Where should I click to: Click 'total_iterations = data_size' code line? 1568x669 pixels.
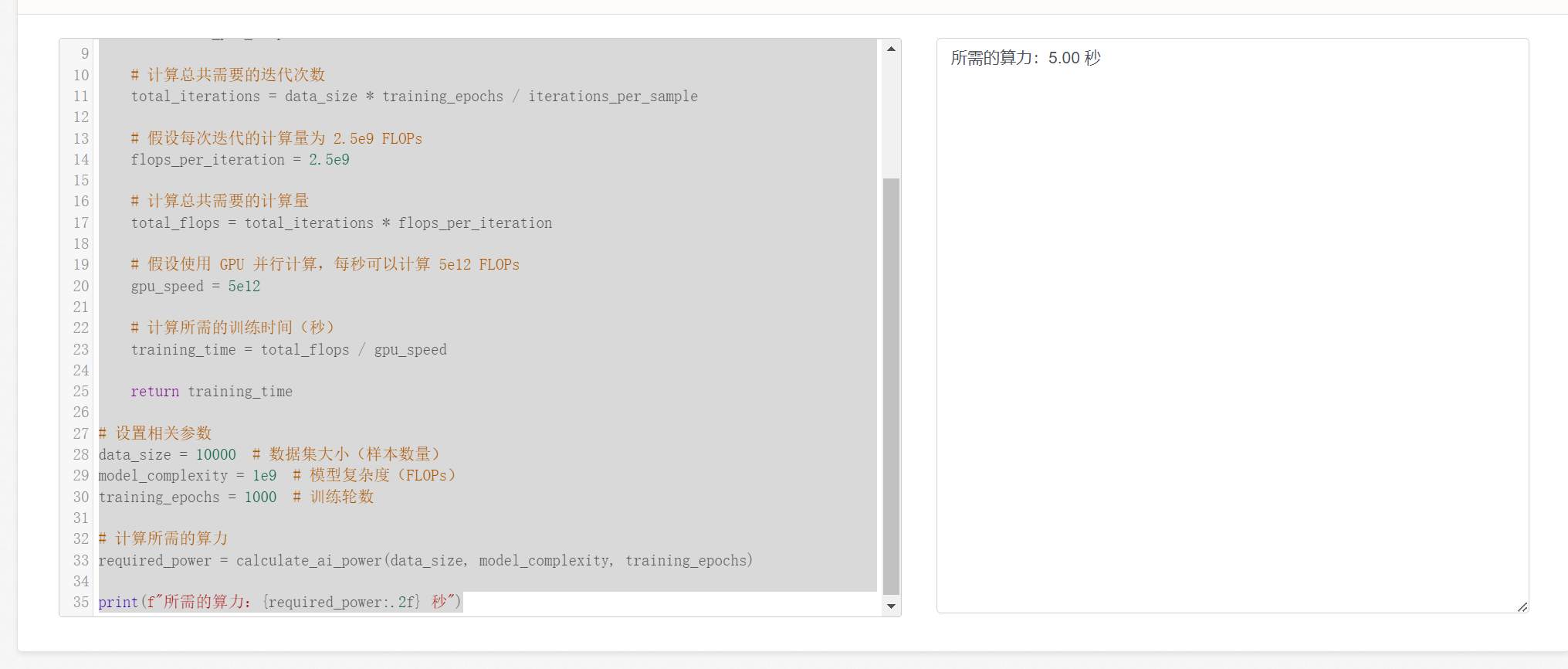pyautogui.click(x=414, y=97)
